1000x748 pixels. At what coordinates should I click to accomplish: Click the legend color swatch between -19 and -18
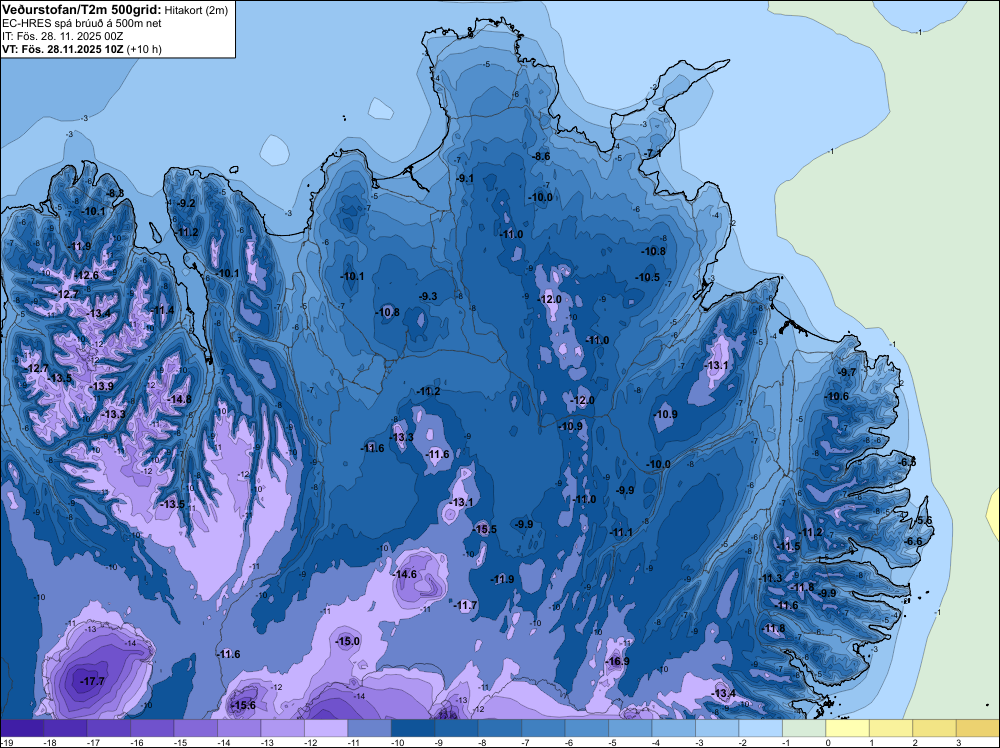(x=22, y=728)
